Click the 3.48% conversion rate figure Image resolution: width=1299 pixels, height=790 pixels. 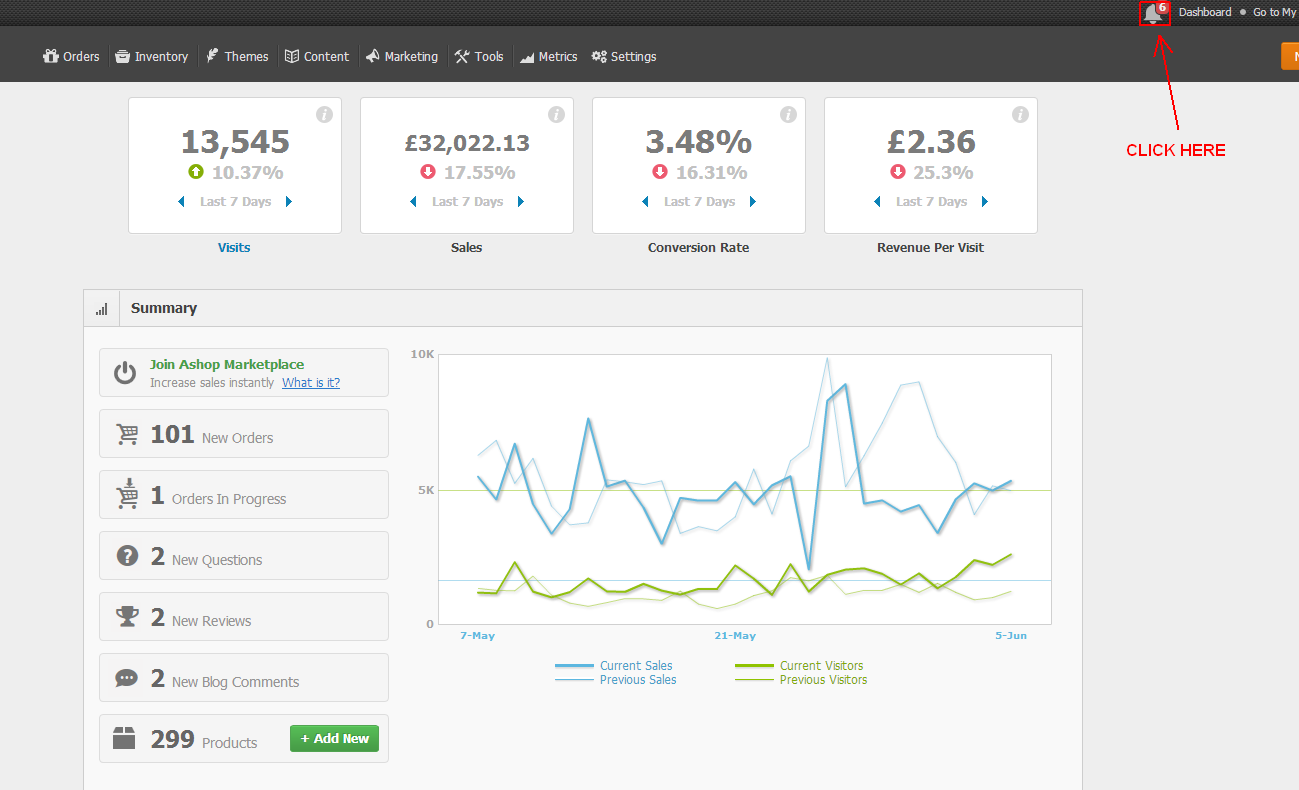tap(699, 141)
